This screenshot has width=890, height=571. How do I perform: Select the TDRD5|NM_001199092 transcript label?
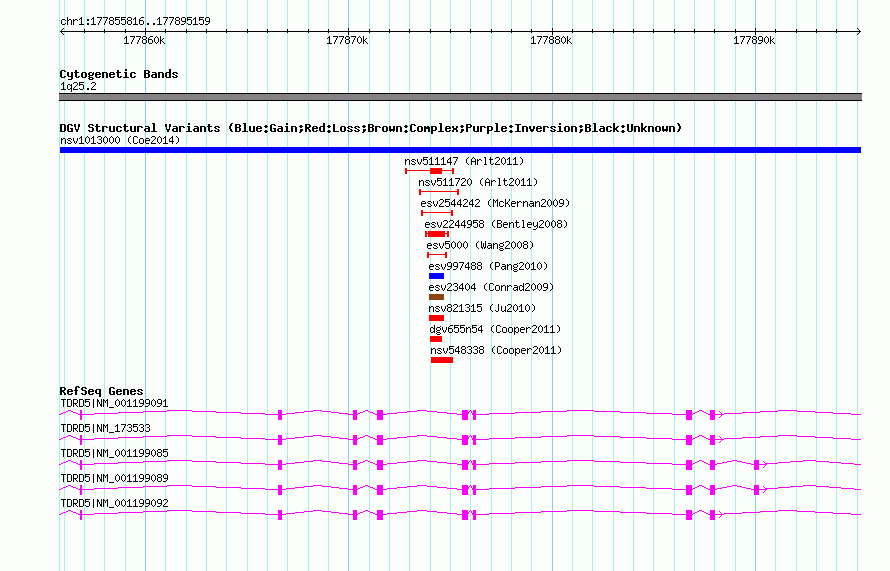(114, 503)
